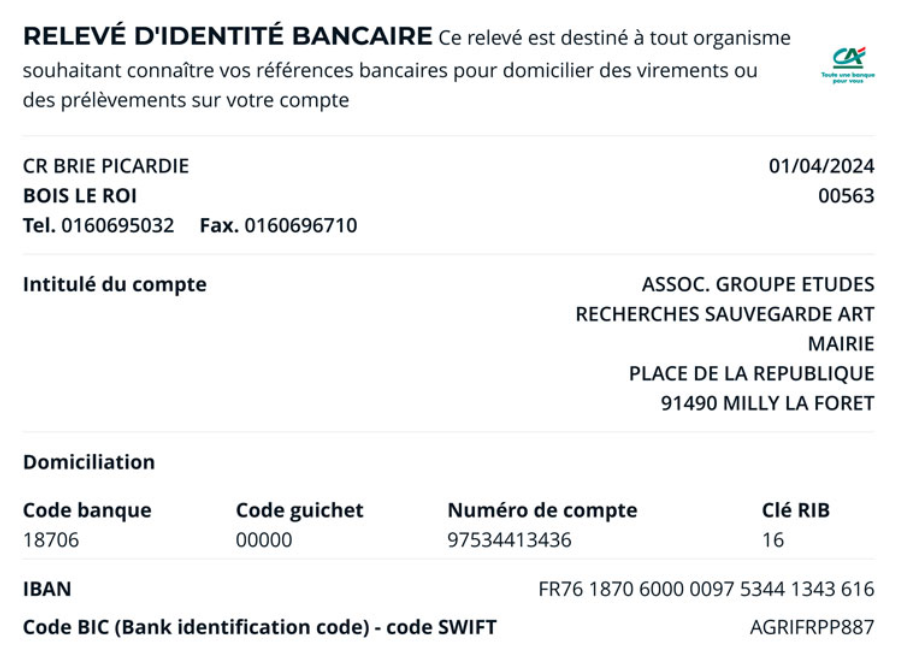This screenshot has height=661, width=900.
Task: Click the Code banque value 18706
Action: click(51, 540)
